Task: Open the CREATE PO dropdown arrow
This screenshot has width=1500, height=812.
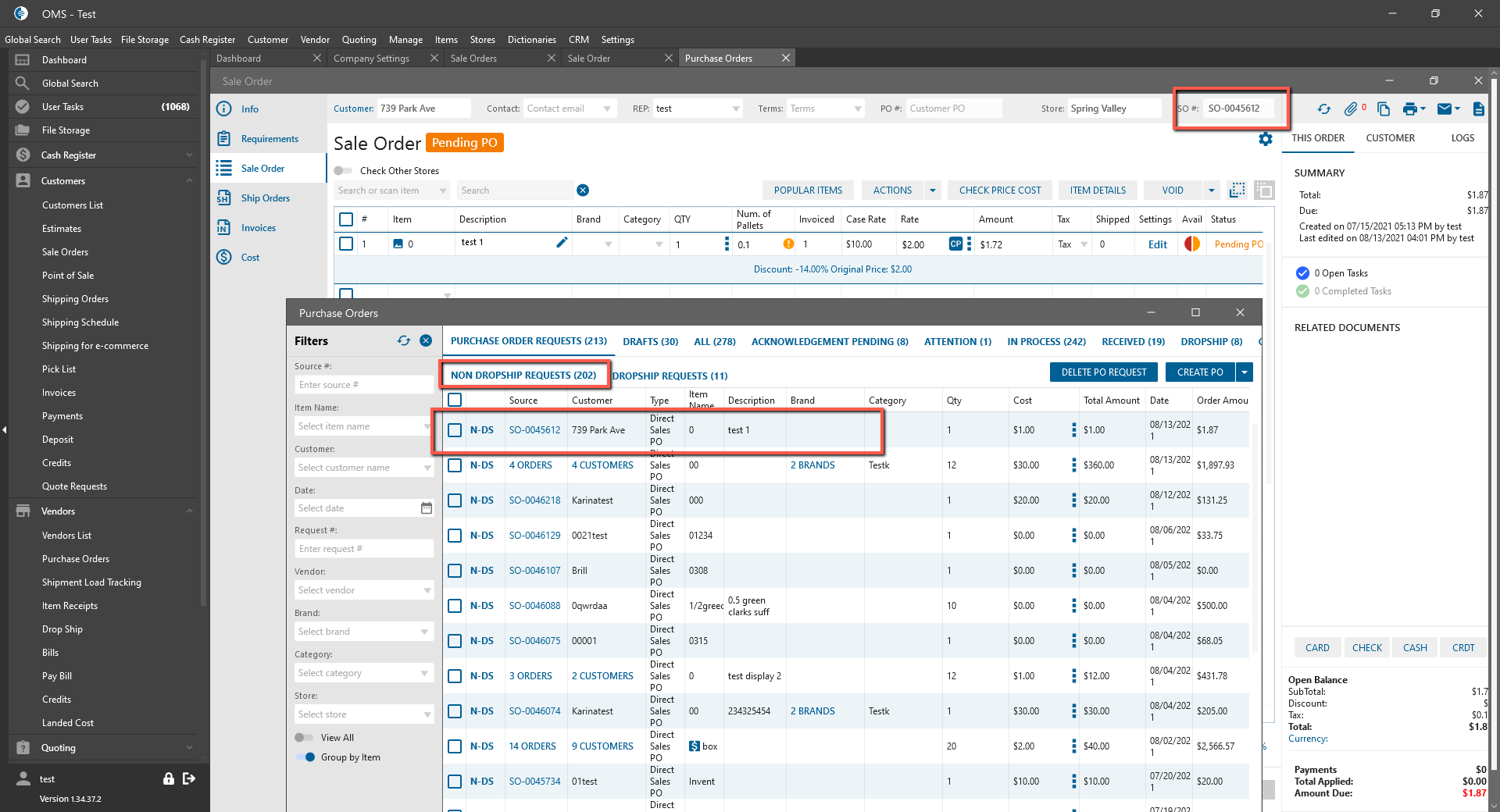Action: (1245, 372)
